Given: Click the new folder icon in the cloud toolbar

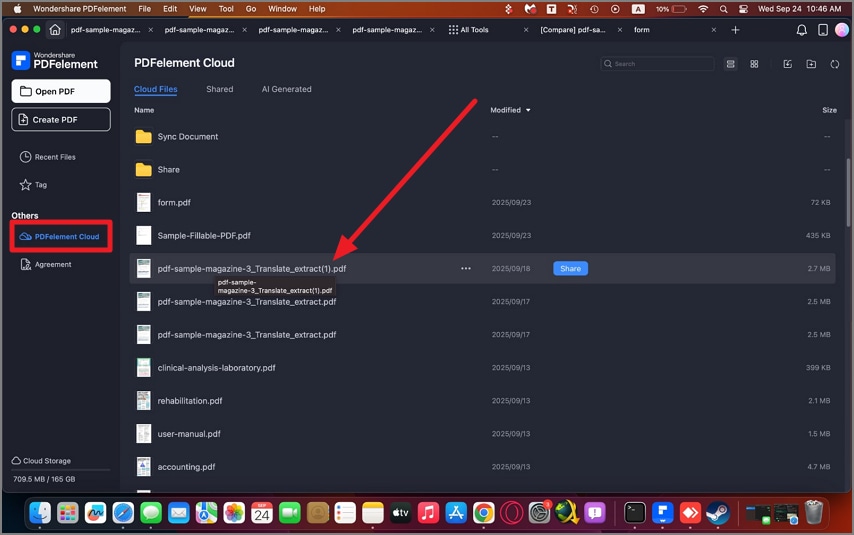Looking at the screenshot, I should pos(811,64).
